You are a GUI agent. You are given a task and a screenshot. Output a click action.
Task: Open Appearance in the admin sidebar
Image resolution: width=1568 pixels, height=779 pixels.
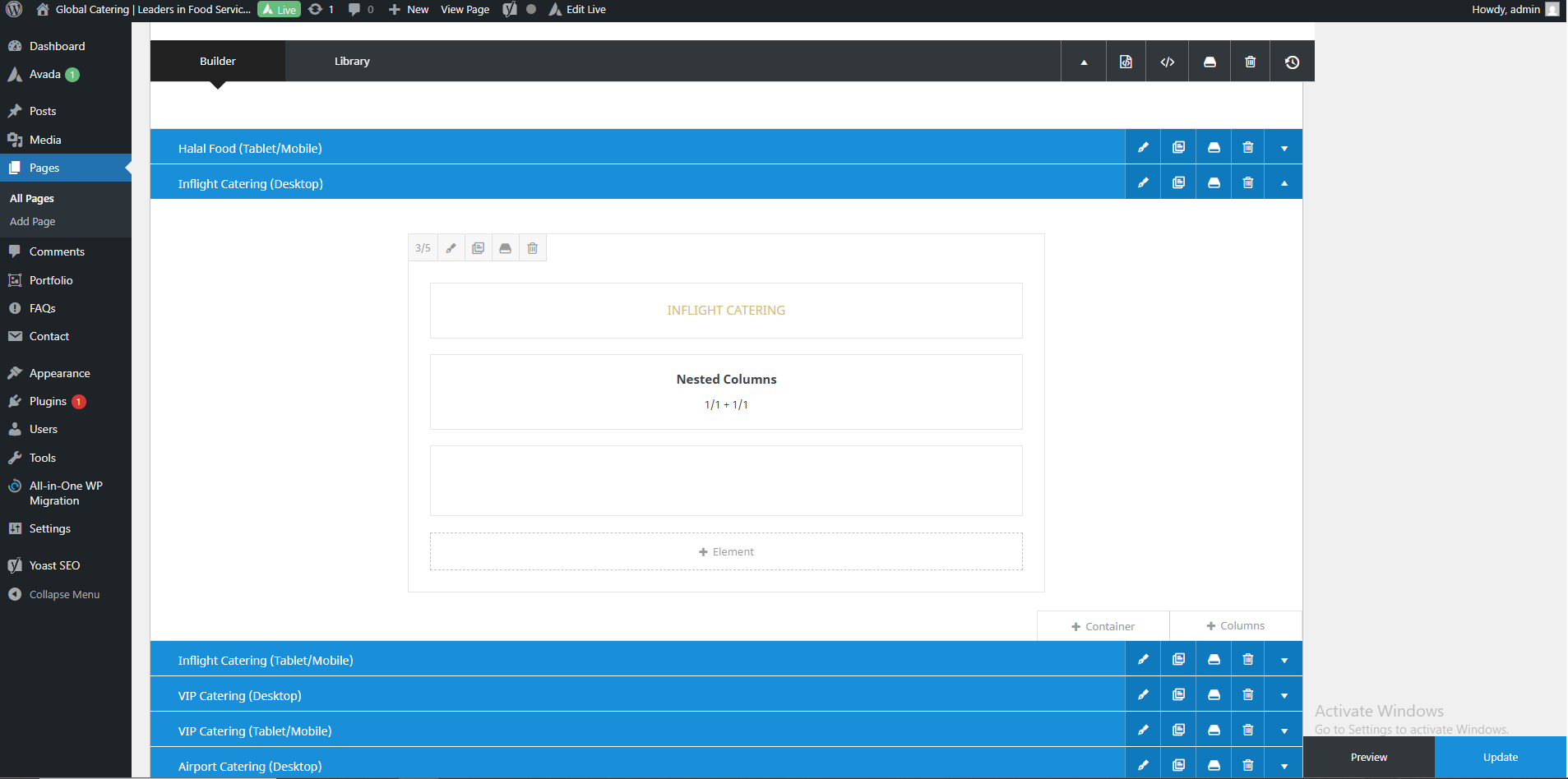59,373
